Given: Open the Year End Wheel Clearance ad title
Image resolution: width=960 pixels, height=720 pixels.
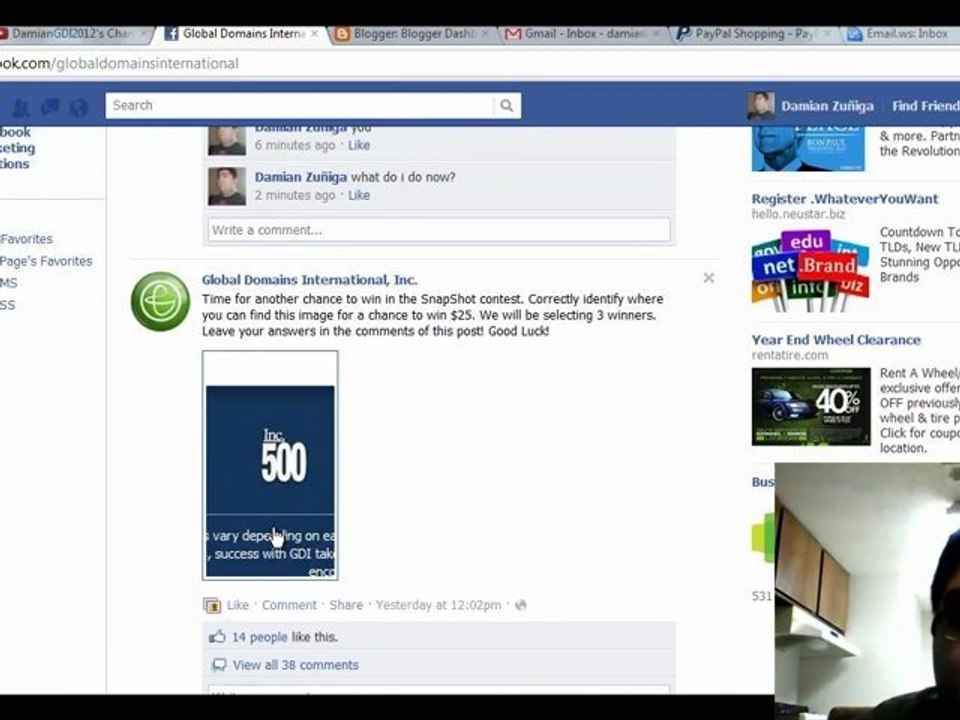Looking at the screenshot, I should (x=836, y=340).
